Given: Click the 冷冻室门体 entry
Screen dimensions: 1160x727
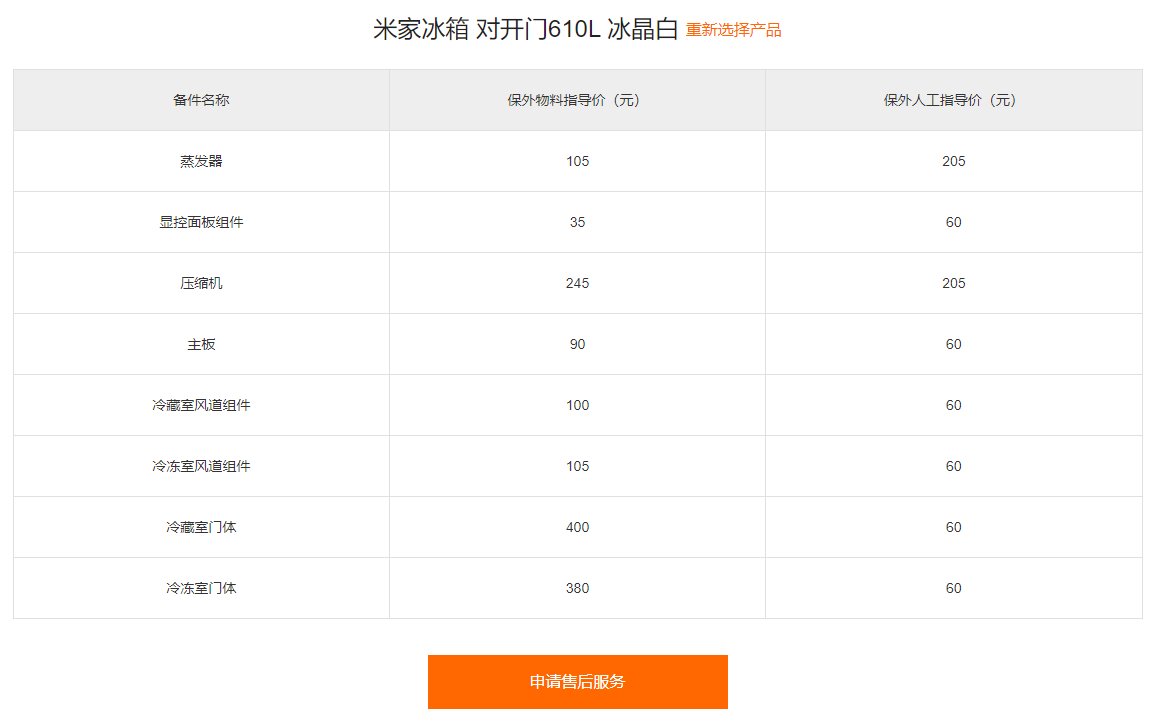Looking at the screenshot, I should (200, 588).
